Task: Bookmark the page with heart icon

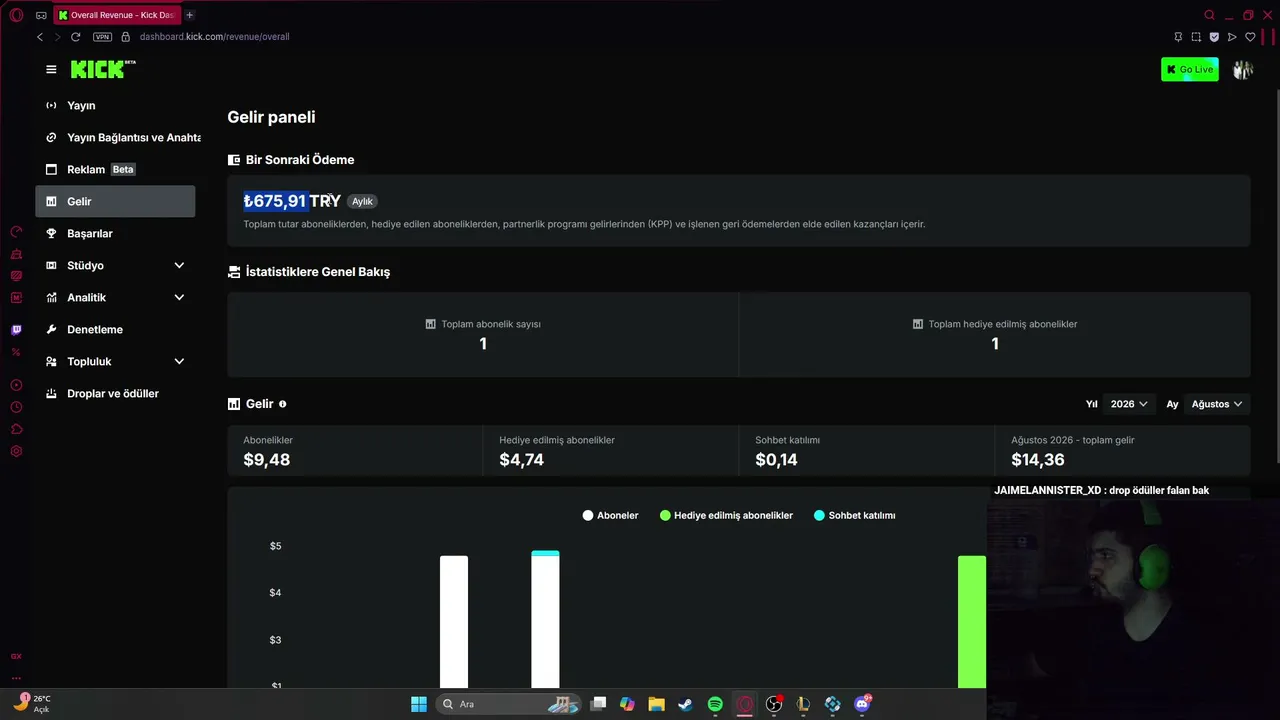Action: pos(1250,37)
